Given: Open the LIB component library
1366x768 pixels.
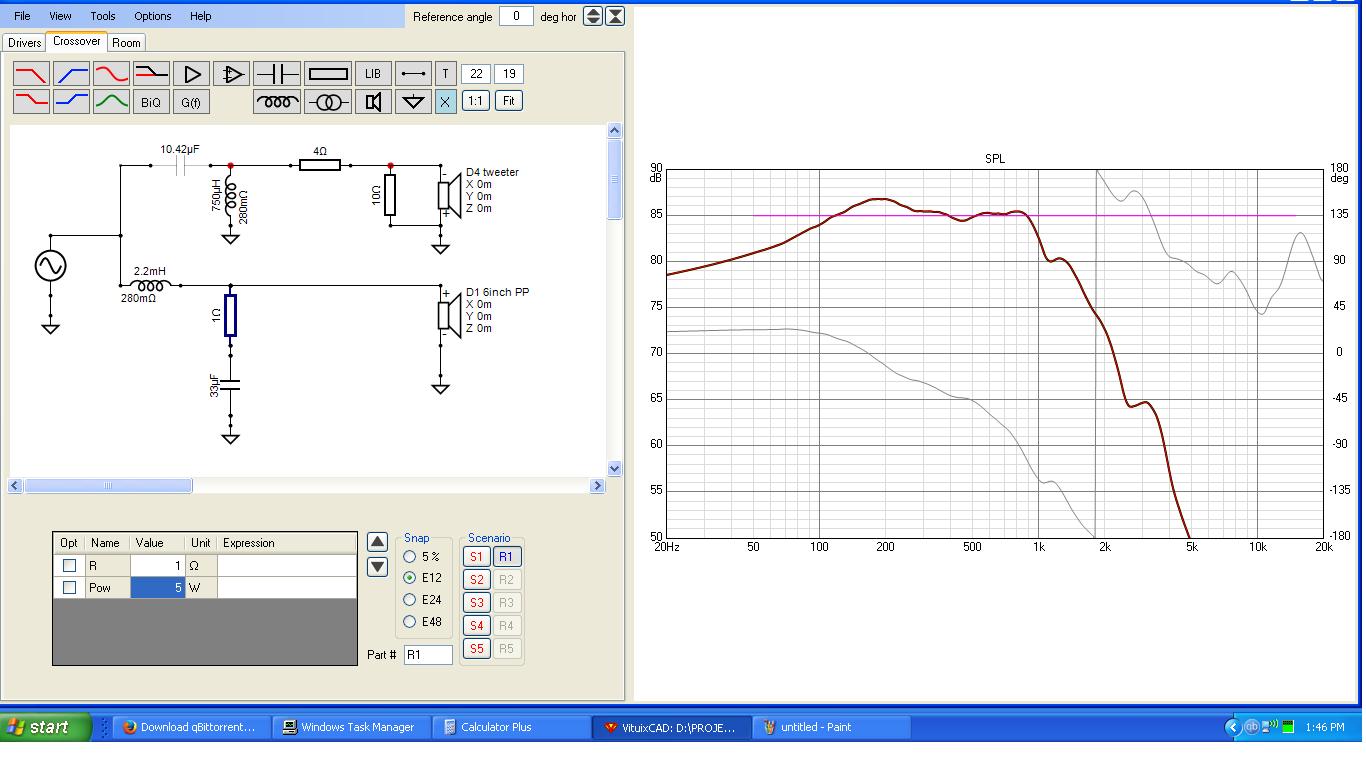Looking at the screenshot, I should point(373,74).
